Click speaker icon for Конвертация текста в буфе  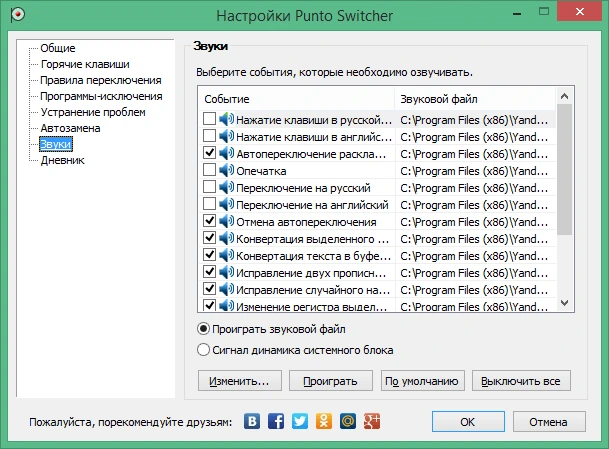point(226,255)
